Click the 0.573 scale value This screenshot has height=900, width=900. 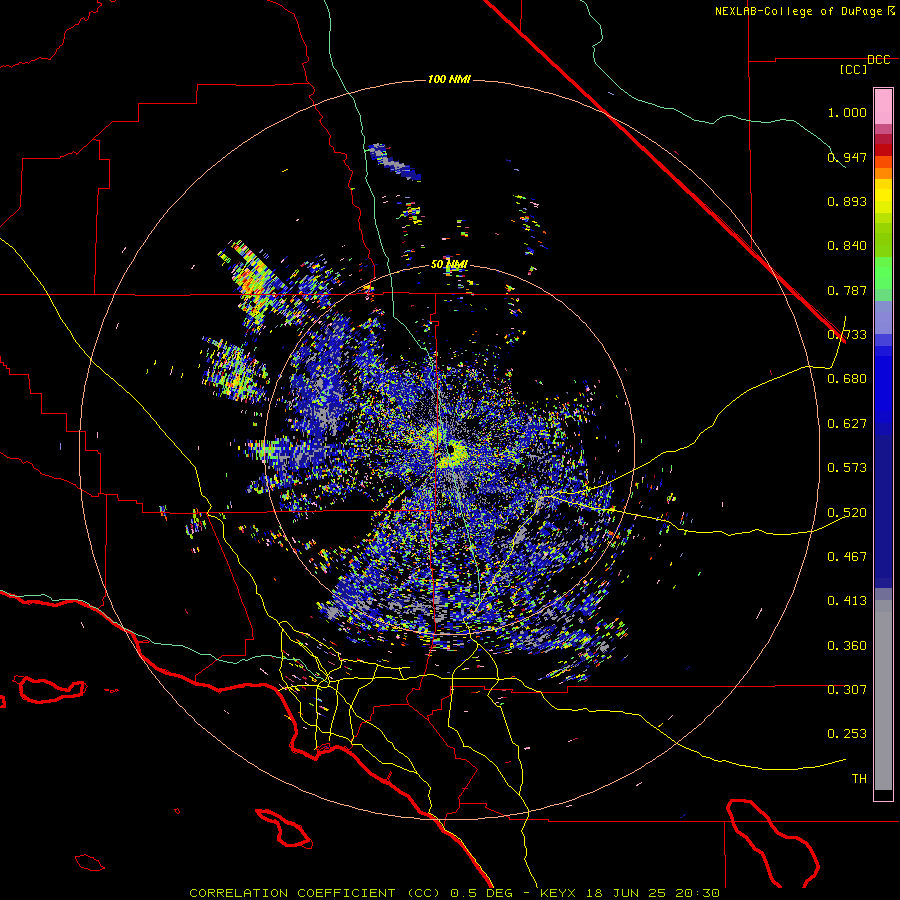847,468
